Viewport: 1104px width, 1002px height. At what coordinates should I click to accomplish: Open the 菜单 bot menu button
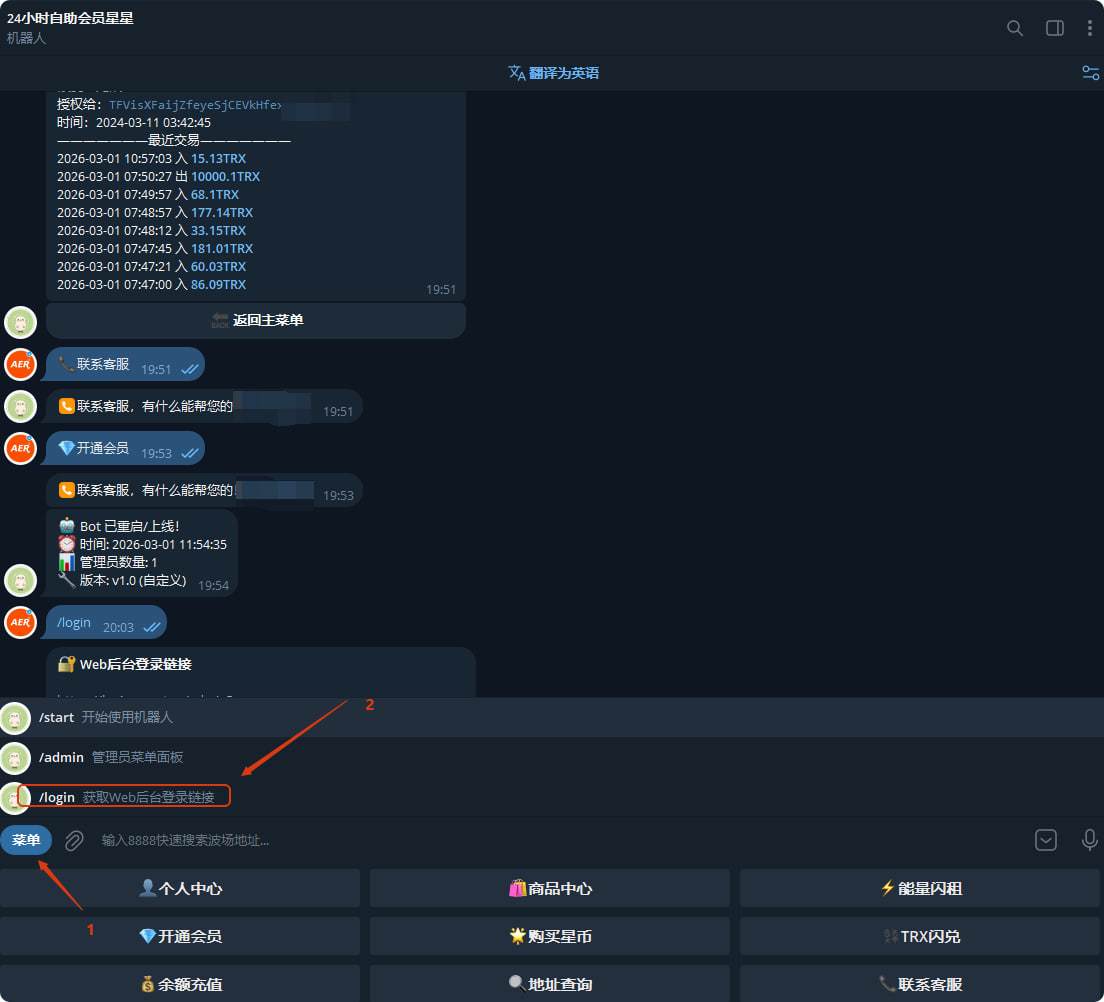tap(26, 840)
